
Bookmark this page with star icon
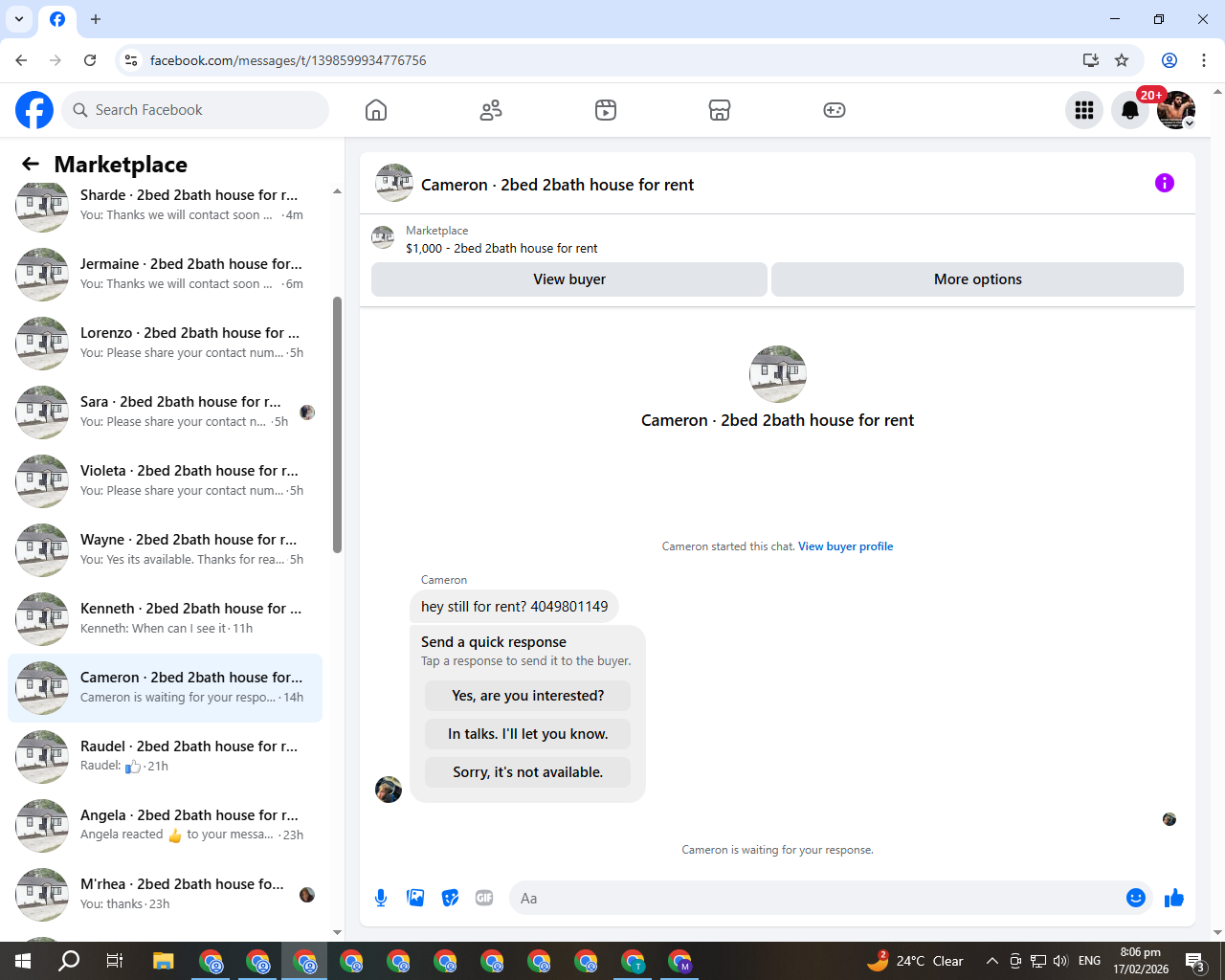[1122, 60]
